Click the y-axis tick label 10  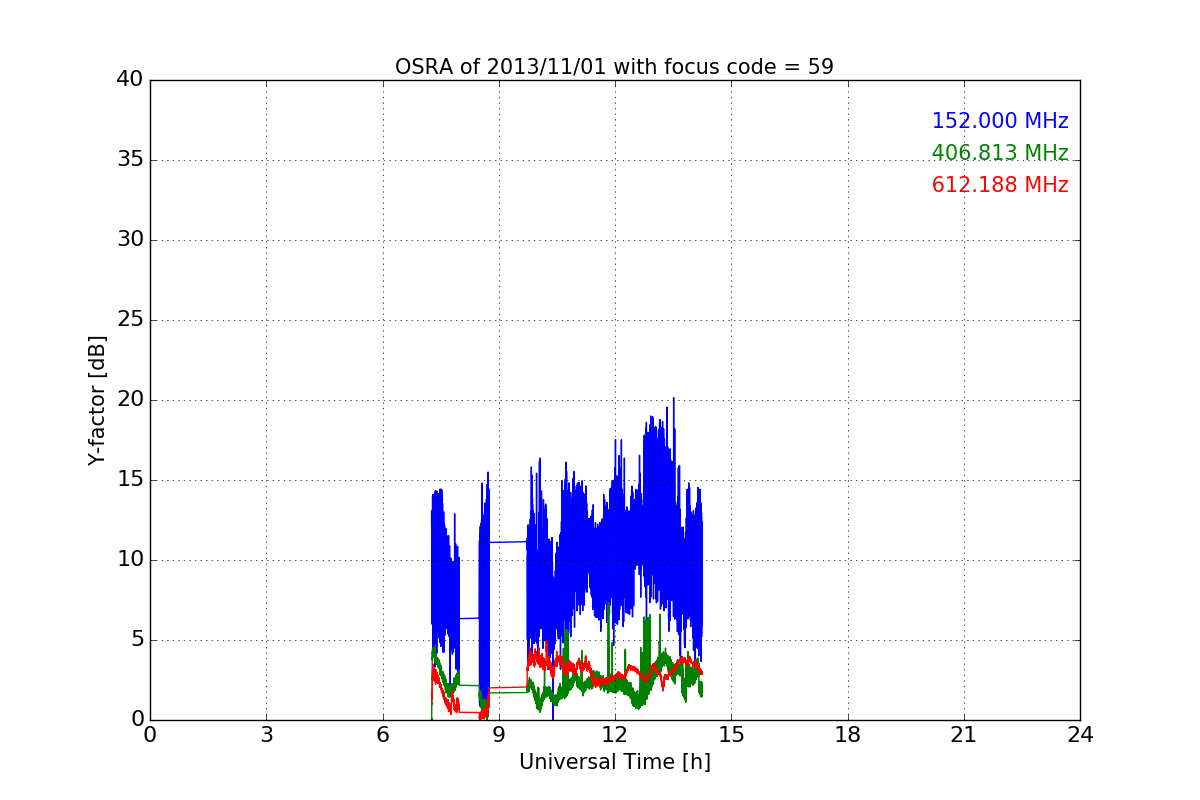coord(130,560)
